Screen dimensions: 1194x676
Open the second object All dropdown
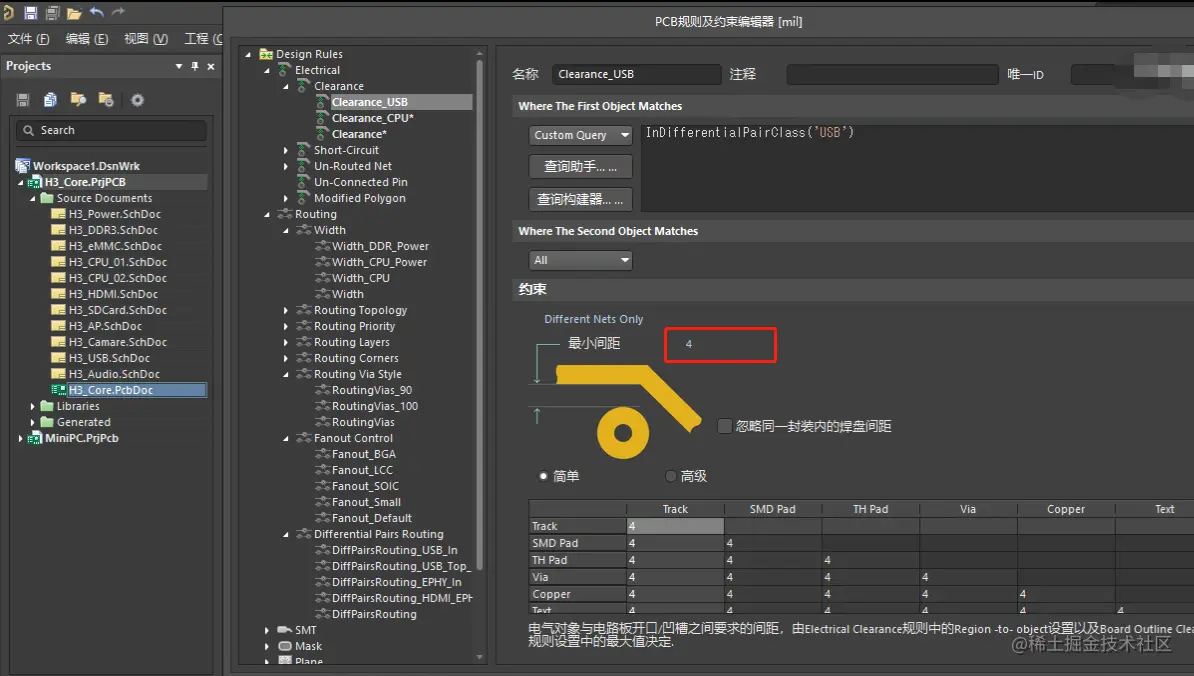point(580,260)
